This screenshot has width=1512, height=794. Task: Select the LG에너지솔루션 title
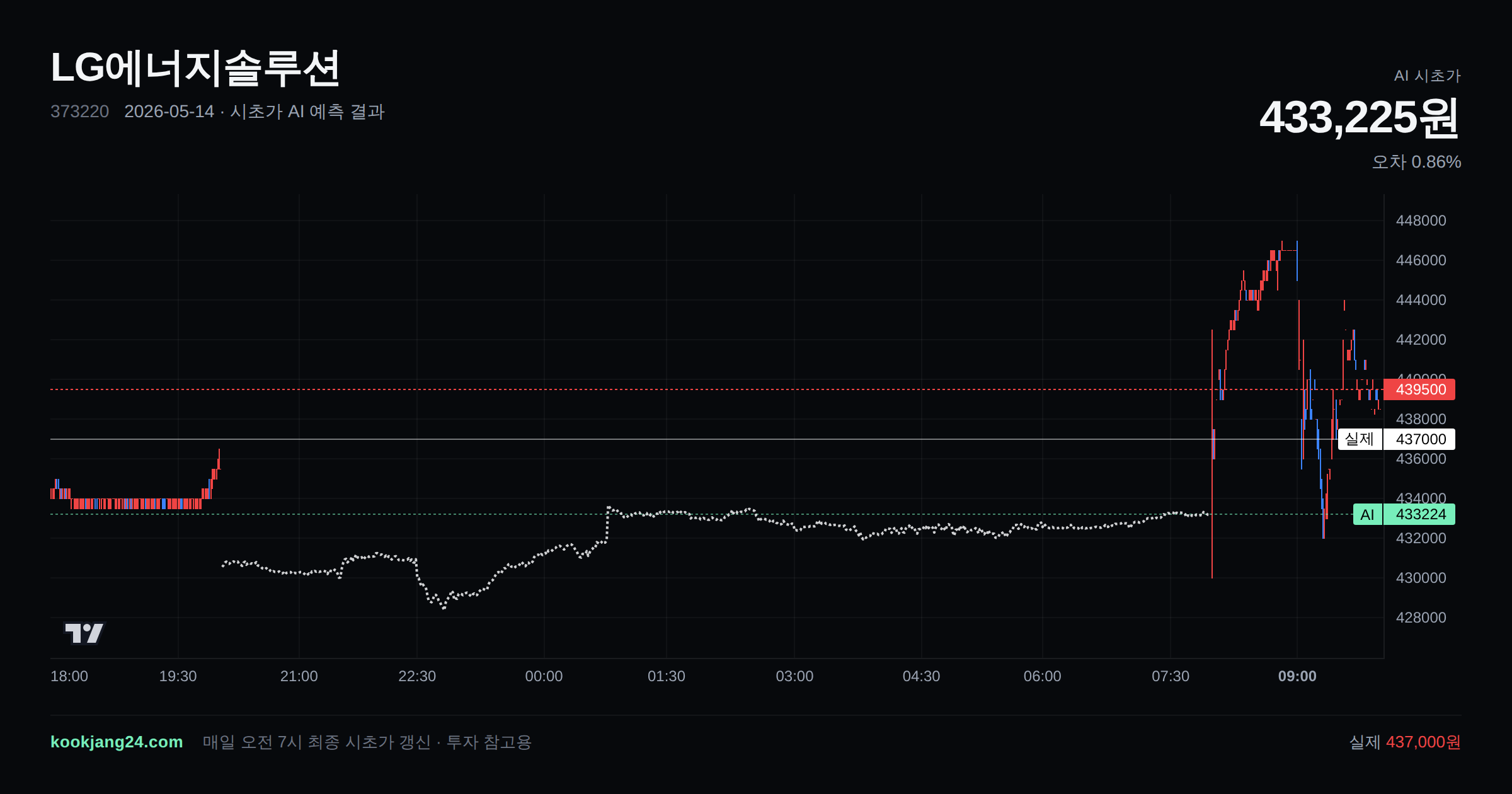click(195, 68)
